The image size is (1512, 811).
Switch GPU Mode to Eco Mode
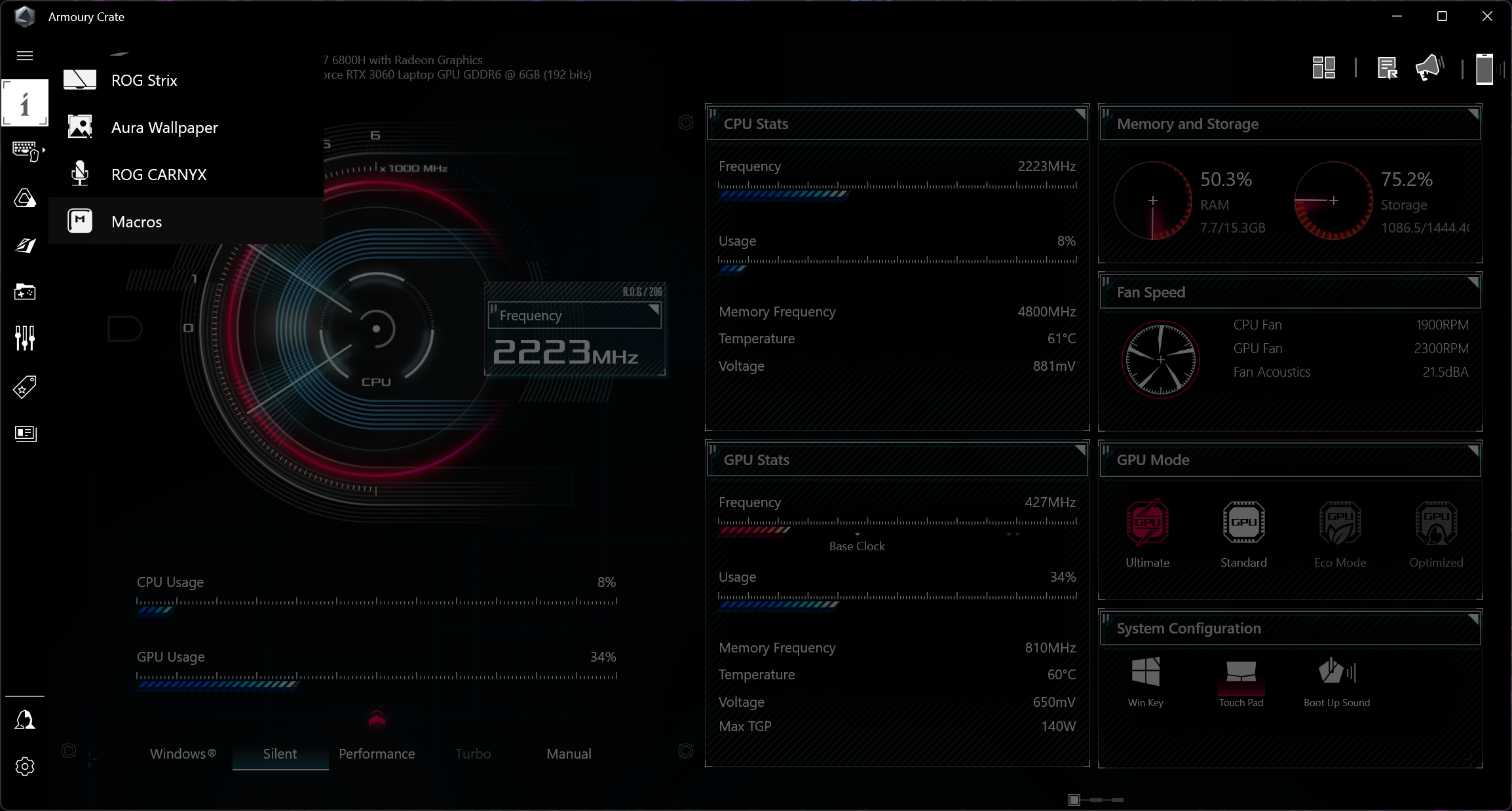tap(1340, 534)
